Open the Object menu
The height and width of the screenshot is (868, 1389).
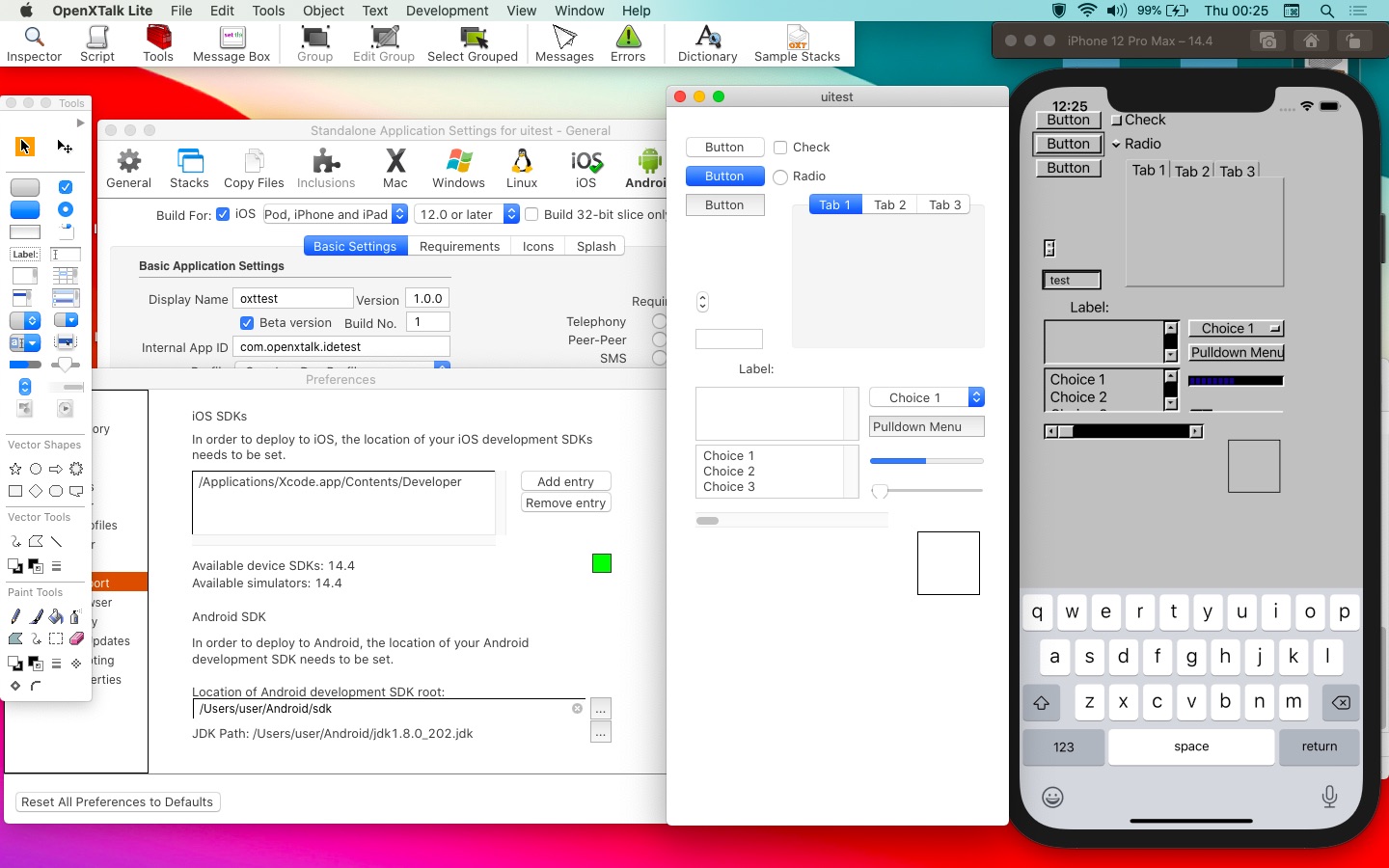coord(323,11)
